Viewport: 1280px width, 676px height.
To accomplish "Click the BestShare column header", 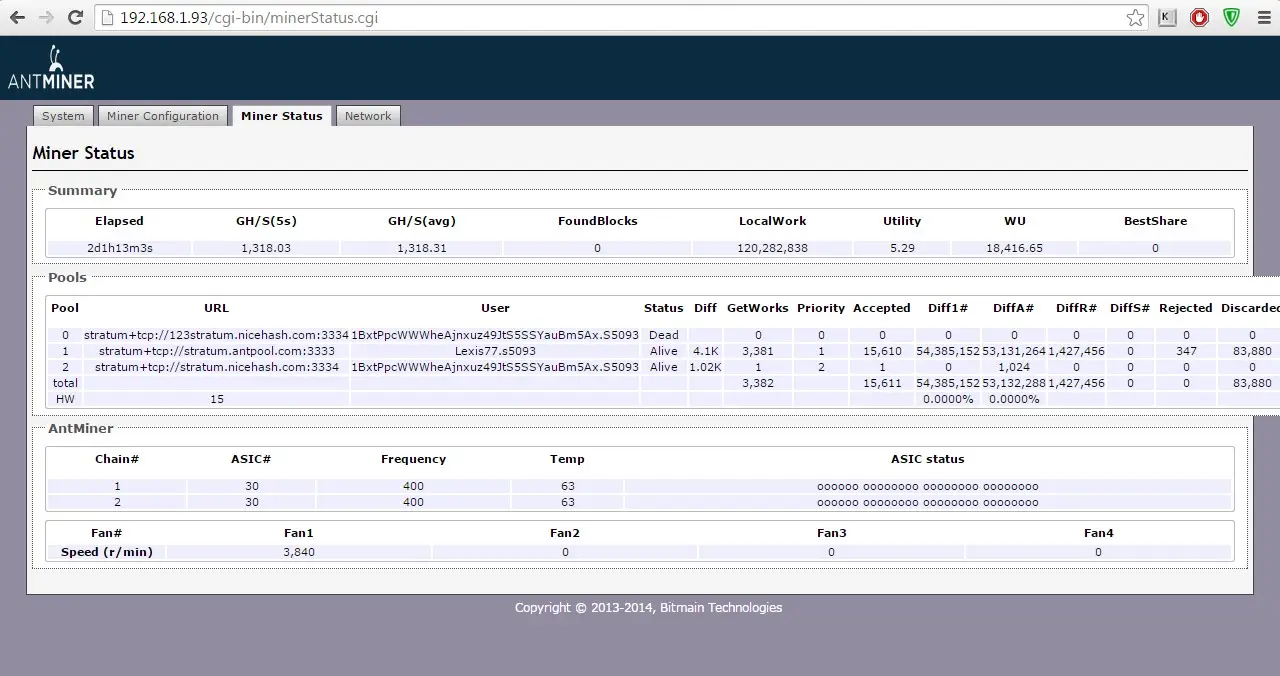I will (x=1155, y=221).
